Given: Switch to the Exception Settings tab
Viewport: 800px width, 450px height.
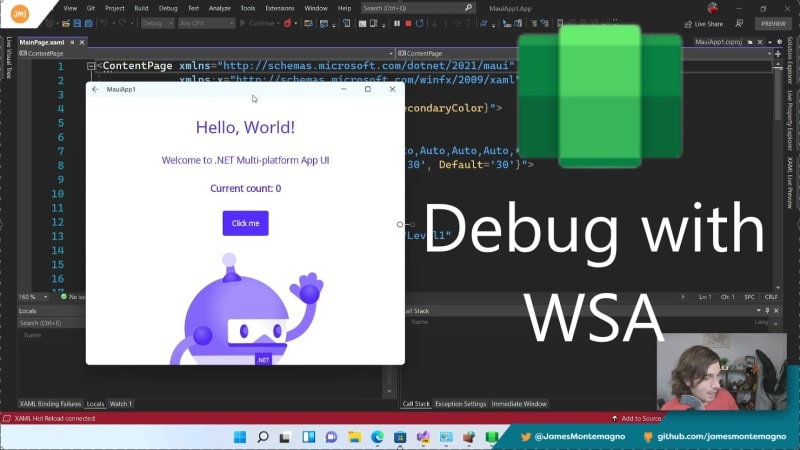Looking at the screenshot, I should tap(460, 404).
